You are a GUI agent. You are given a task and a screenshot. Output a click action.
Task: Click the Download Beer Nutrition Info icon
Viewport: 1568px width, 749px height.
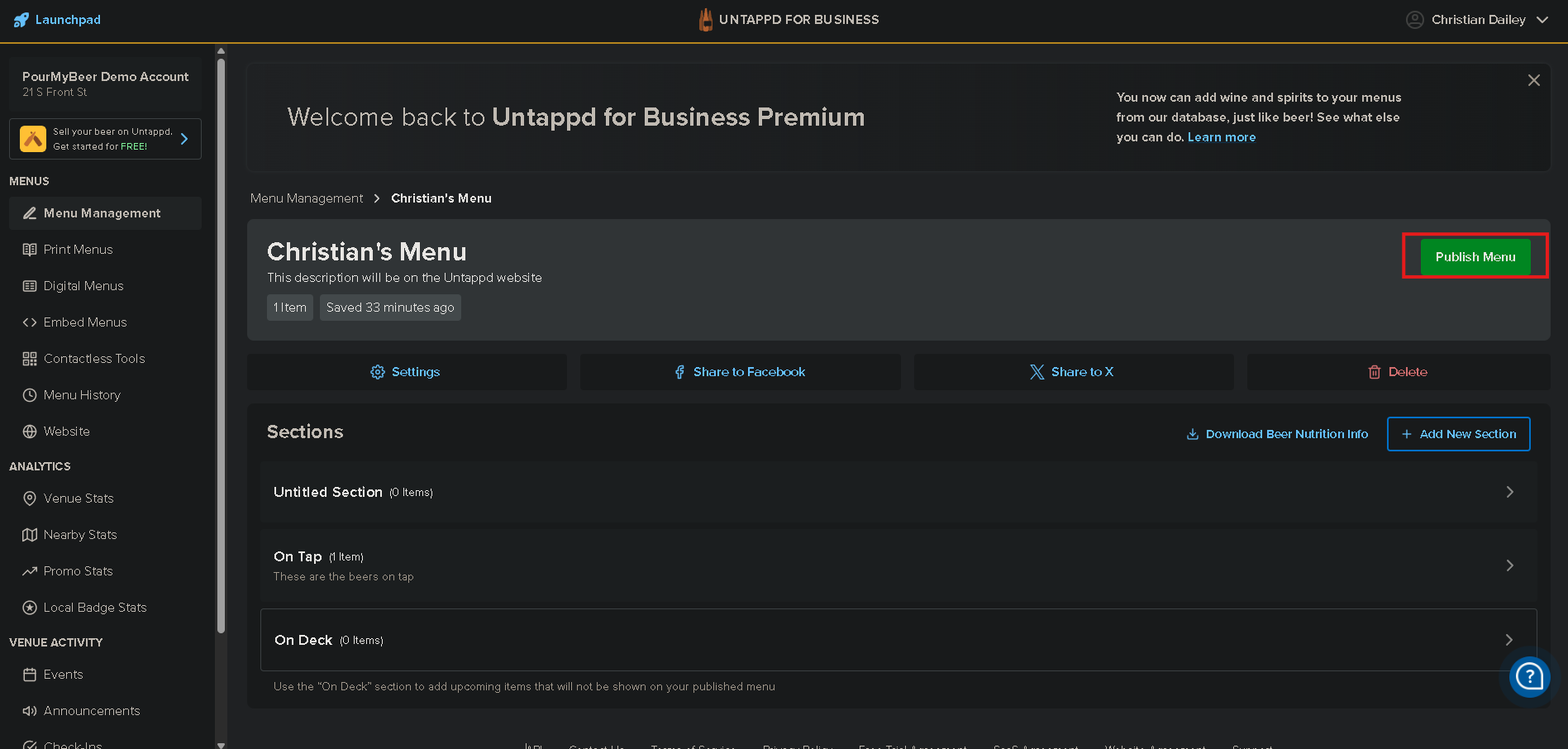pyautogui.click(x=1192, y=434)
